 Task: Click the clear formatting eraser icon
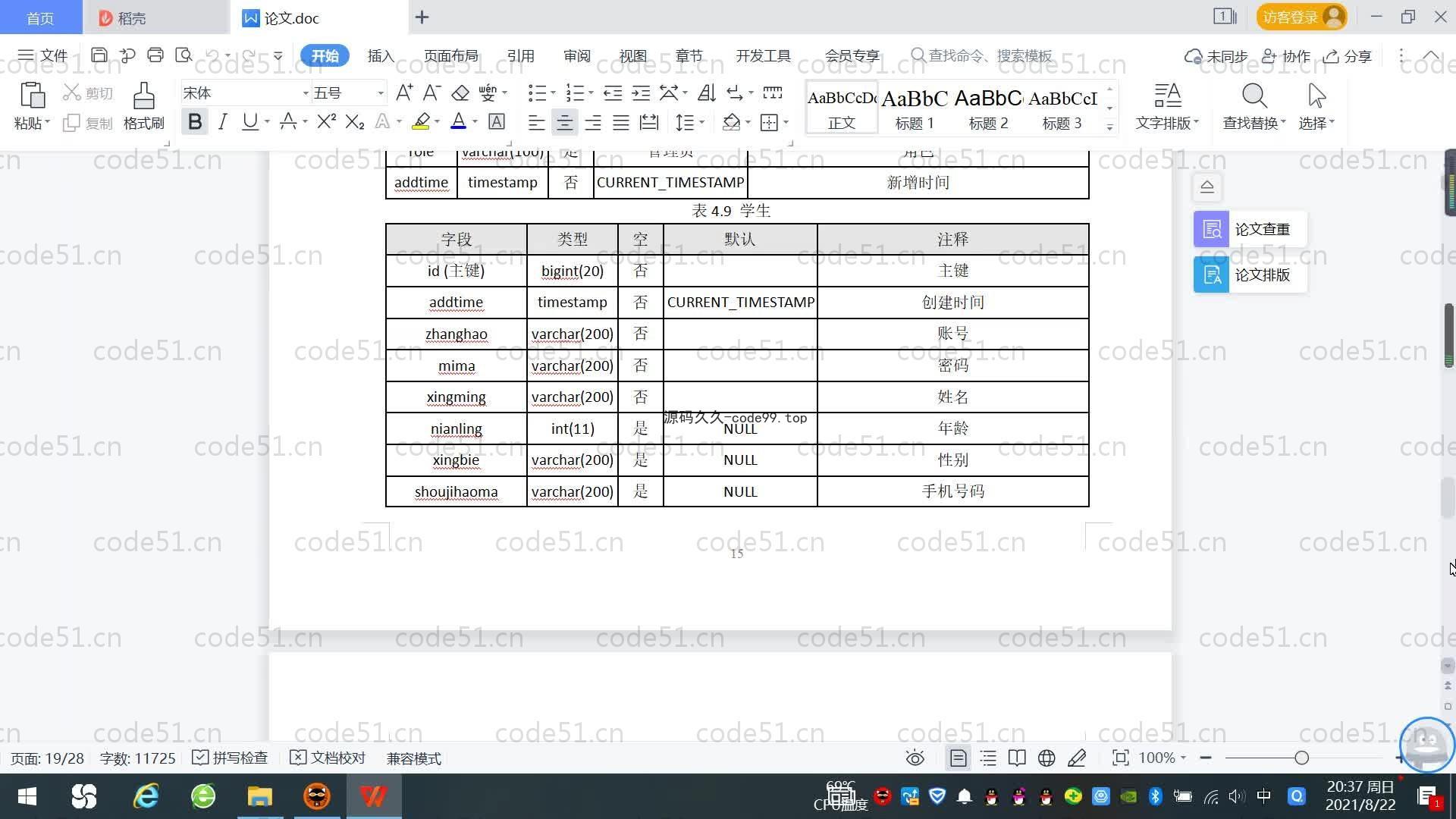[x=460, y=93]
